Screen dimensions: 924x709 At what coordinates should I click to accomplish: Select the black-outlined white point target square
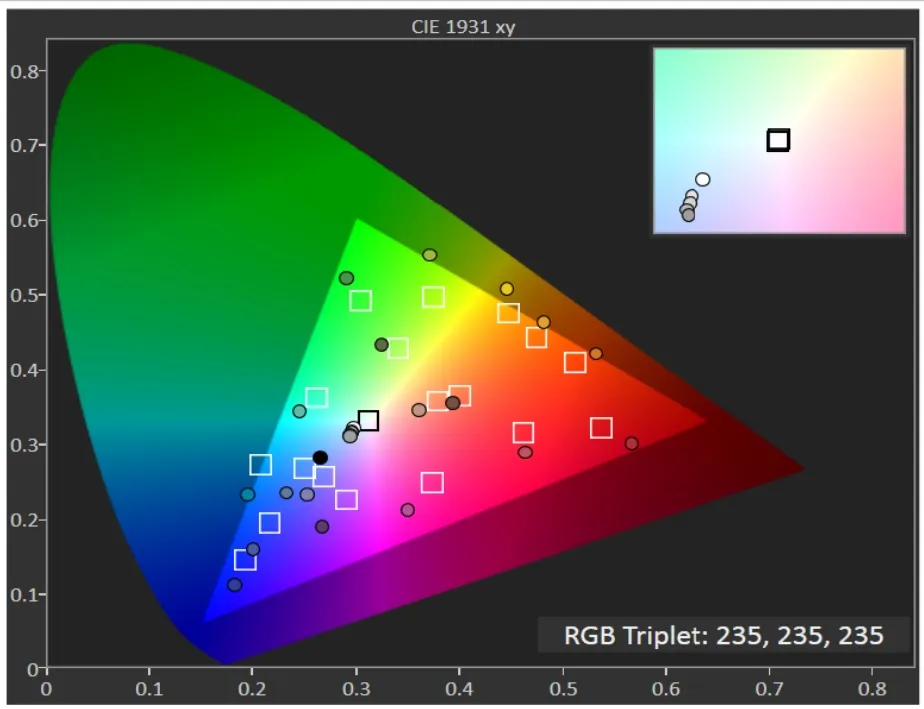[x=368, y=421]
